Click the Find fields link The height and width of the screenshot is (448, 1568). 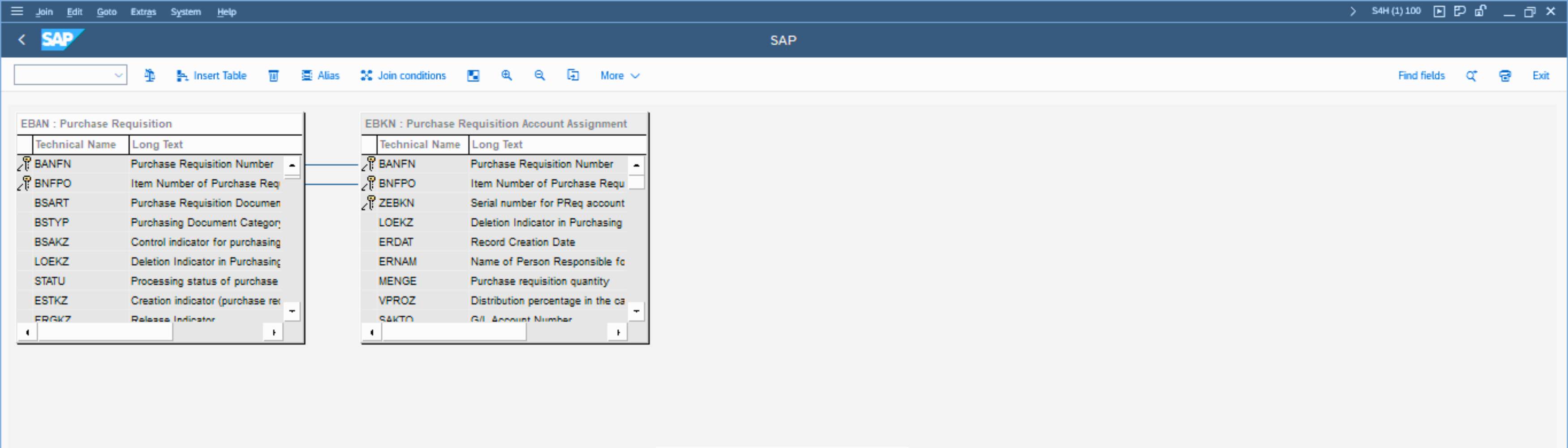coord(1422,75)
